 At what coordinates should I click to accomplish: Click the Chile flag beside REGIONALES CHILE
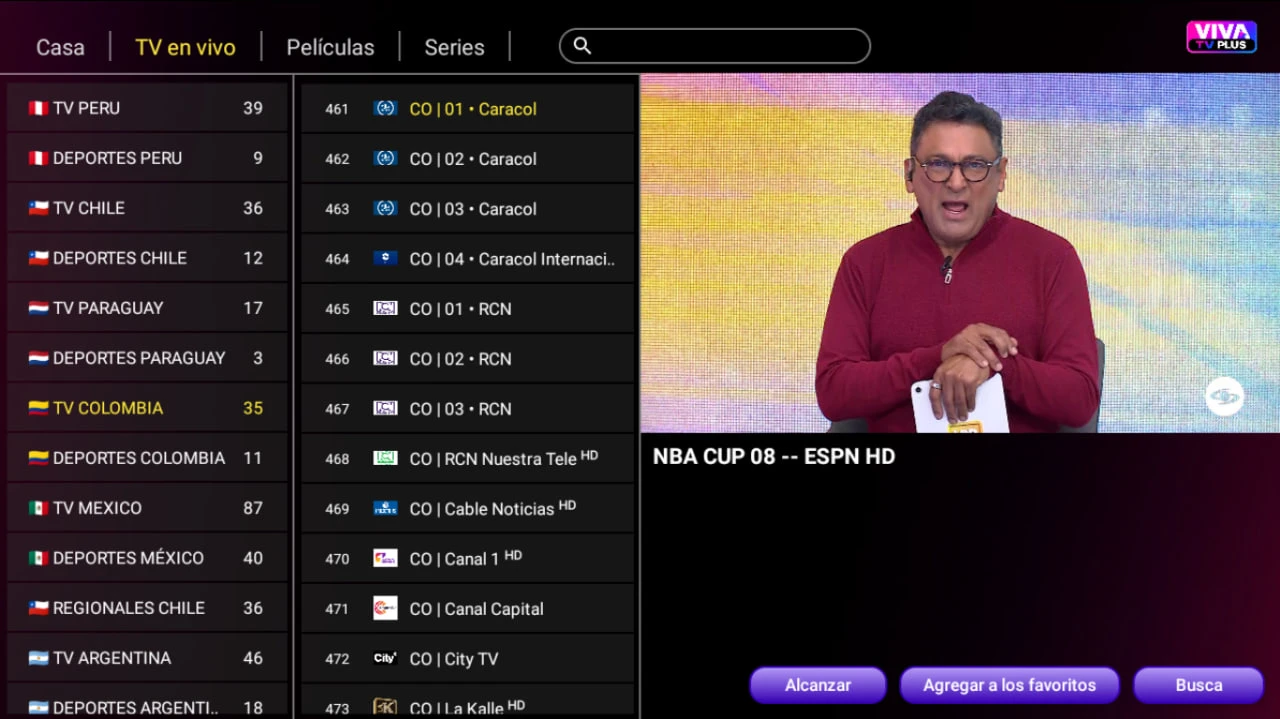pos(38,608)
